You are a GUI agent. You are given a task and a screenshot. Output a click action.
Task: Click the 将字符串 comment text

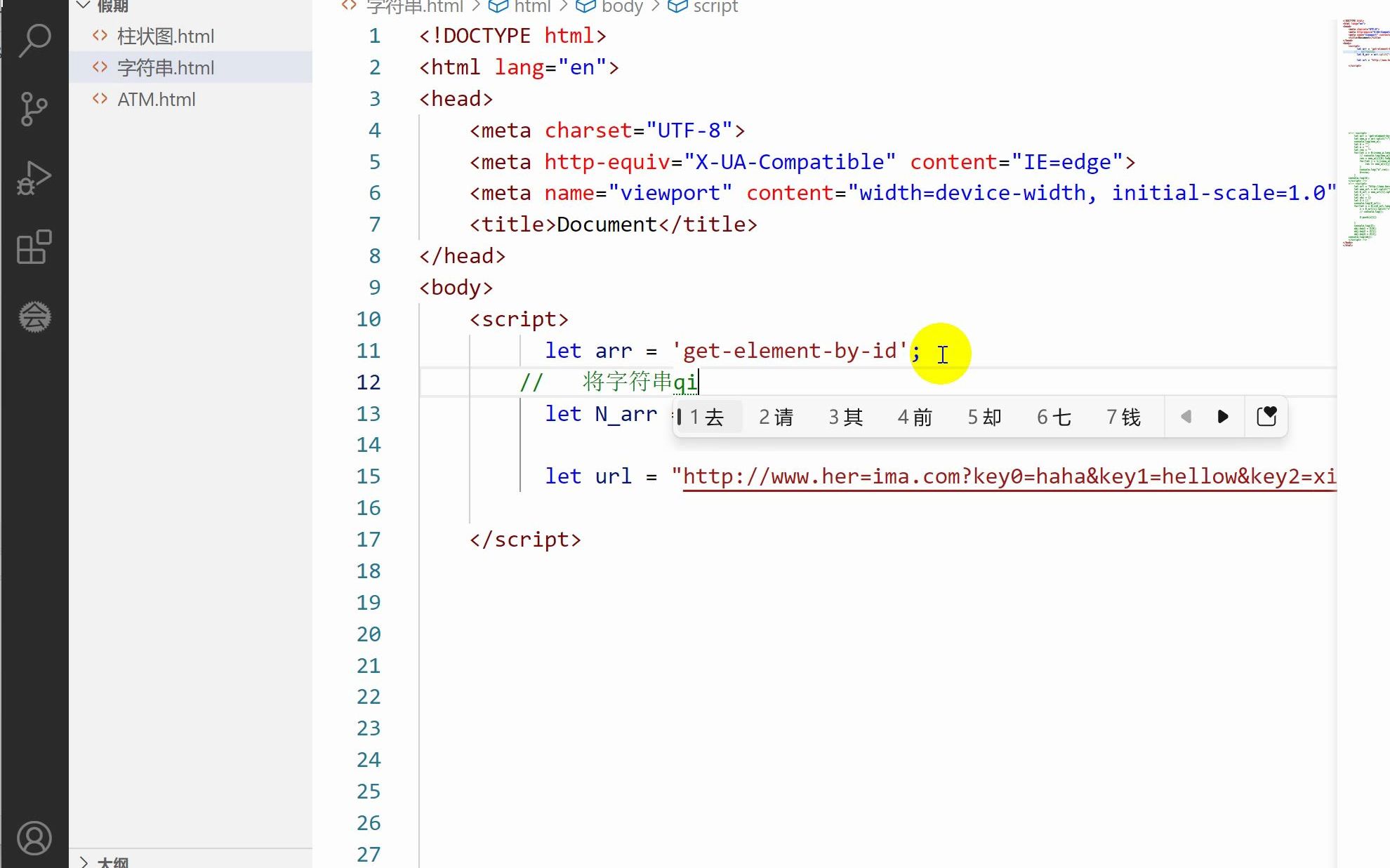click(627, 381)
